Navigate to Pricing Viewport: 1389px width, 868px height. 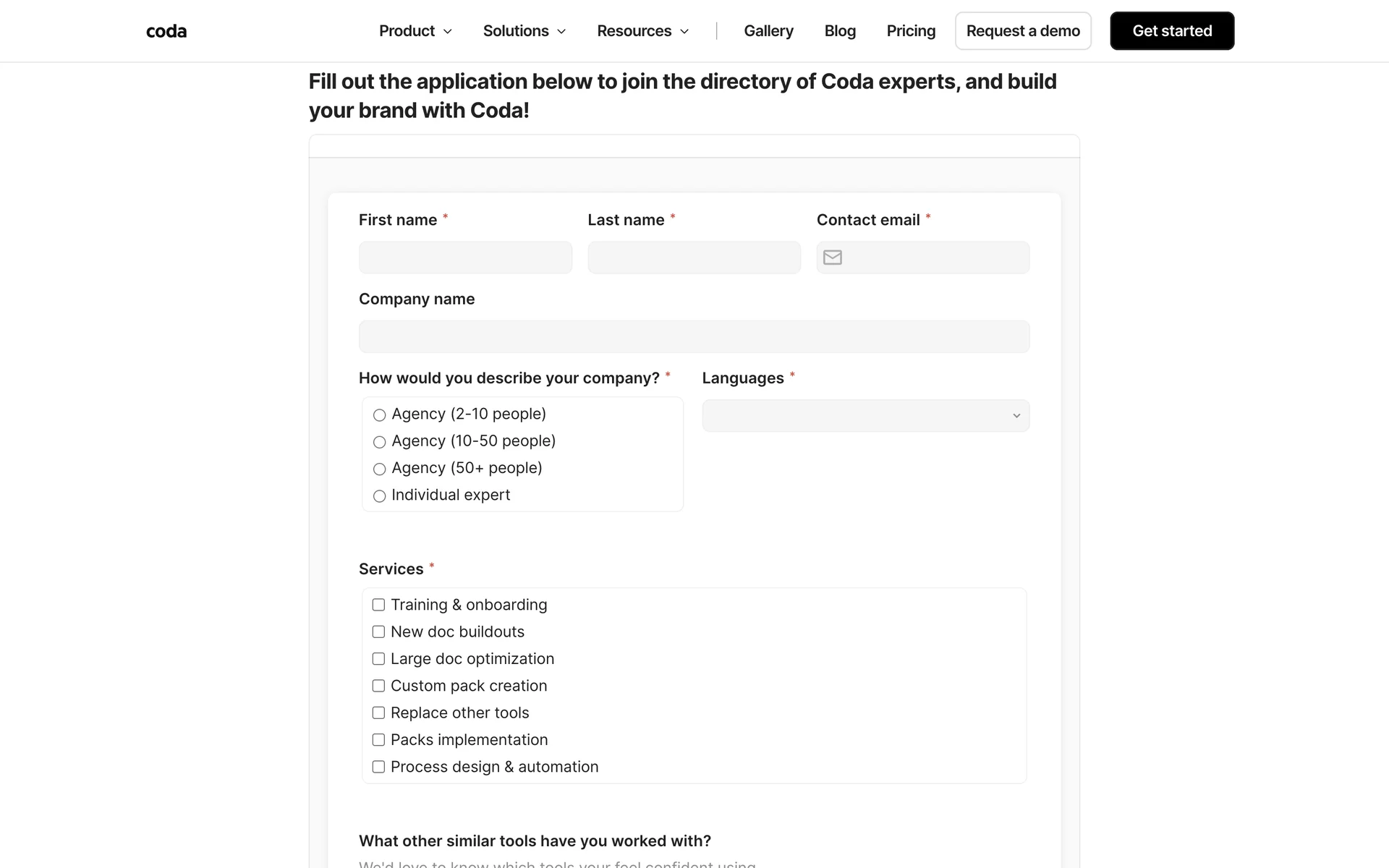point(911,31)
